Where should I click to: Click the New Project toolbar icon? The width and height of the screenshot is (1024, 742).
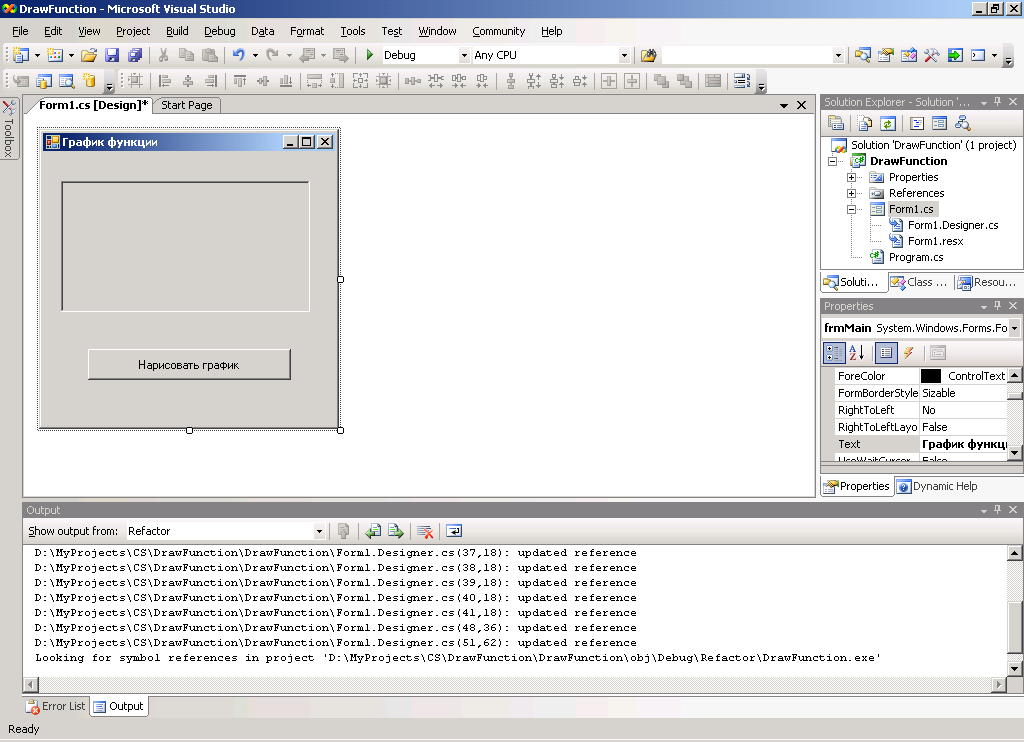21,56
